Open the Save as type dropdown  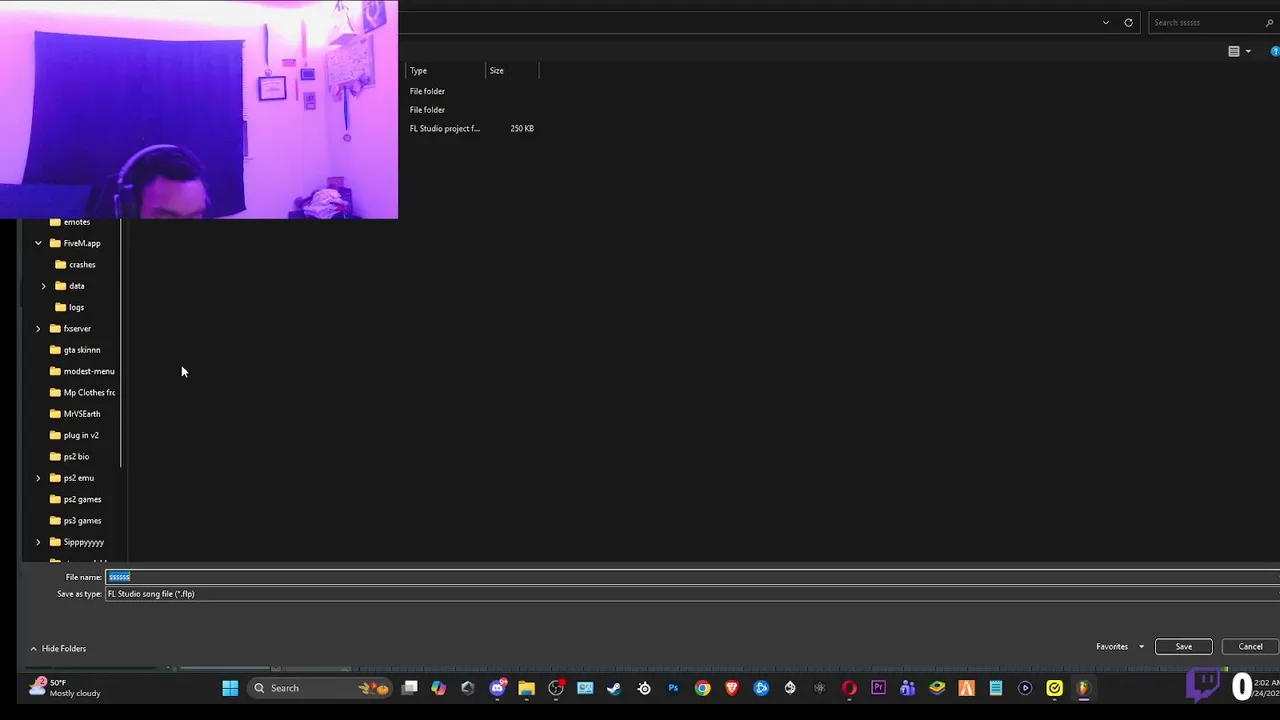(692, 594)
